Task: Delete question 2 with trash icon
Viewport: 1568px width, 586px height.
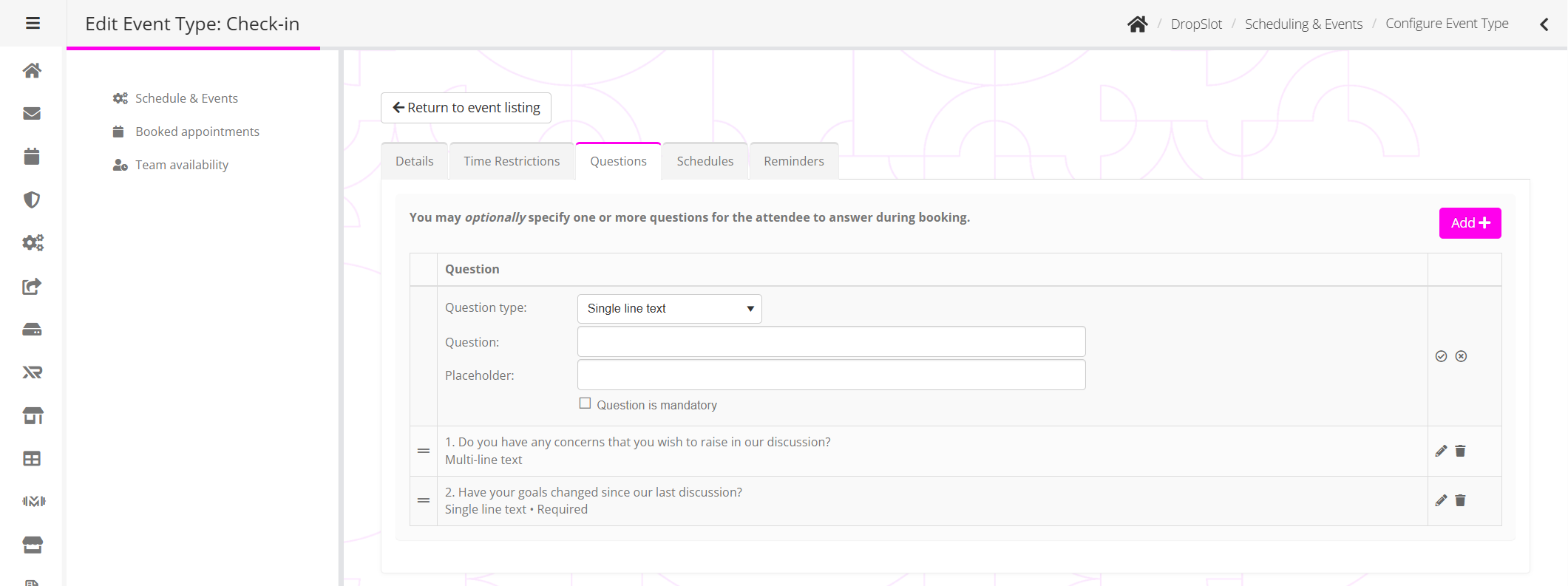Action: point(1460,500)
